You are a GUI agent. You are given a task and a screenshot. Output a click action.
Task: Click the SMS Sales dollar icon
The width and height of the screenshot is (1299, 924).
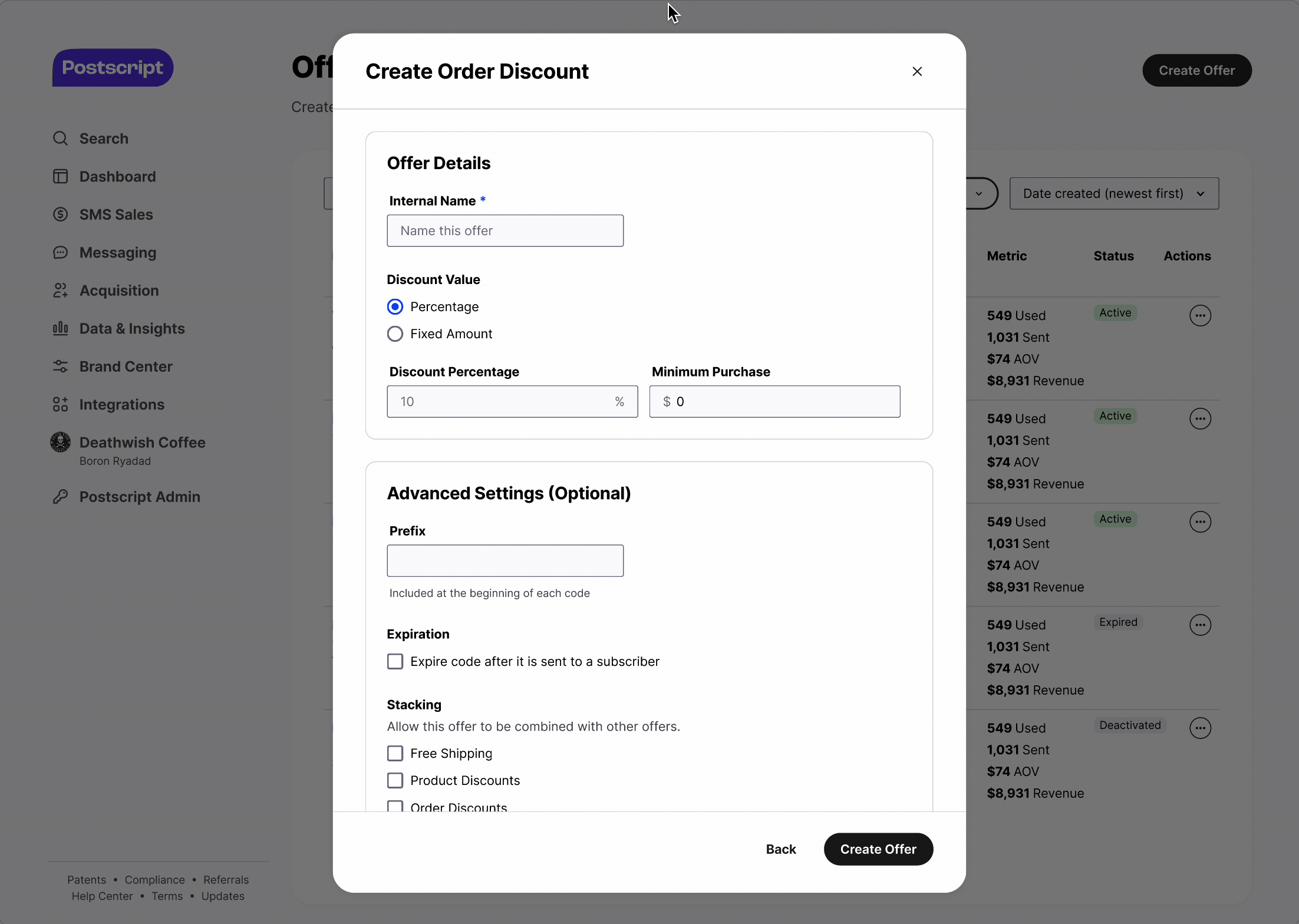60,214
